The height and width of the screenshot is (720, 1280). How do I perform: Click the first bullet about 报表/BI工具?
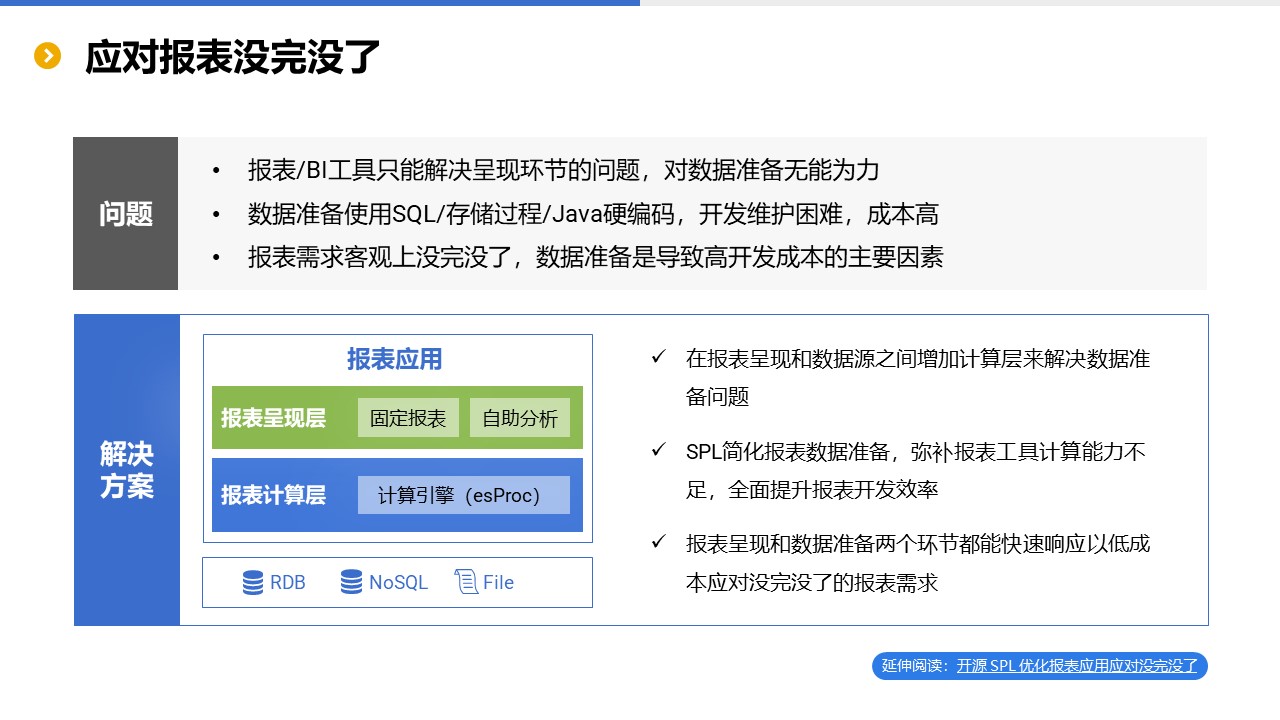(564, 170)
